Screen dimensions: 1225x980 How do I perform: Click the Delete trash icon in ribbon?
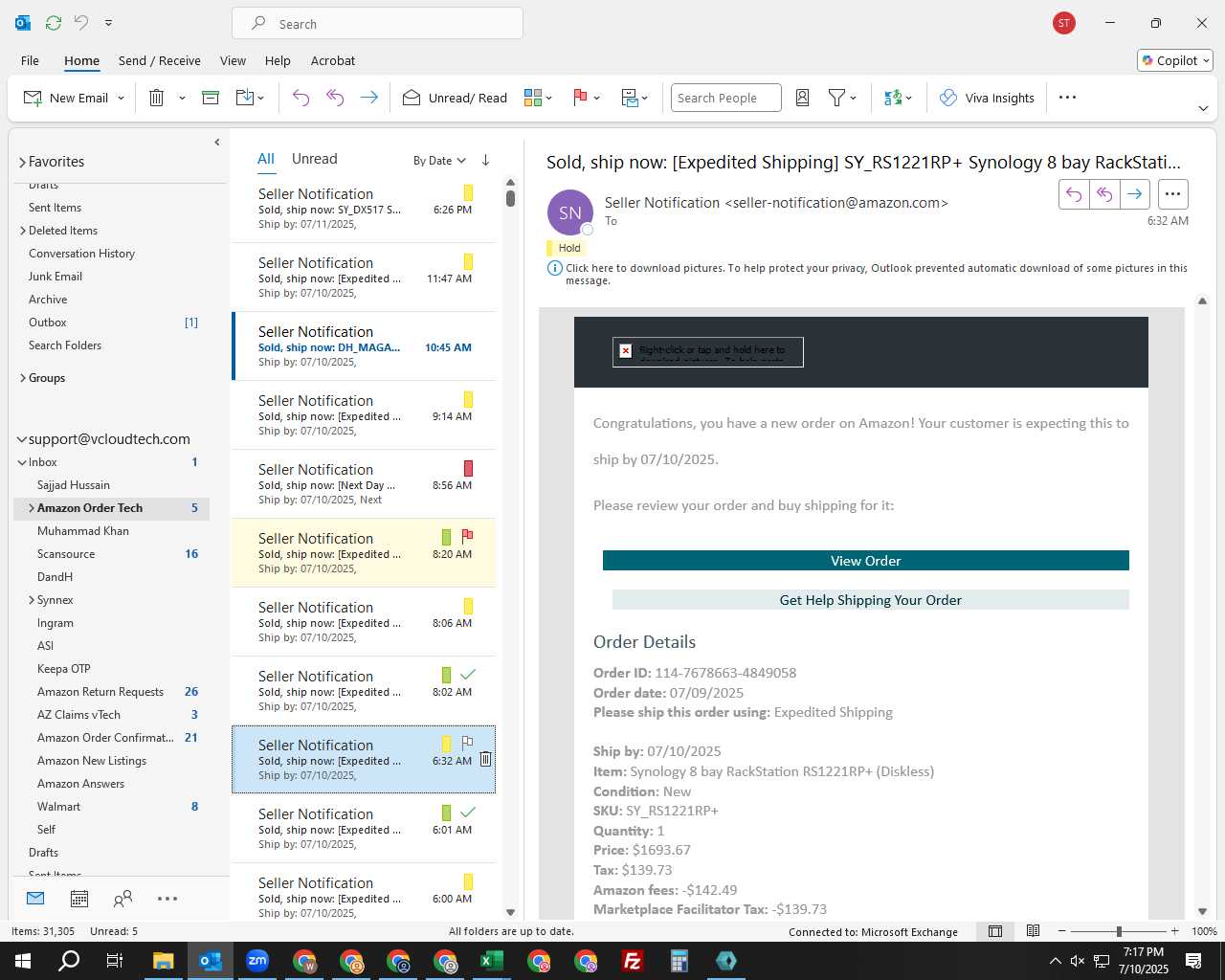(x=157, y=98)
